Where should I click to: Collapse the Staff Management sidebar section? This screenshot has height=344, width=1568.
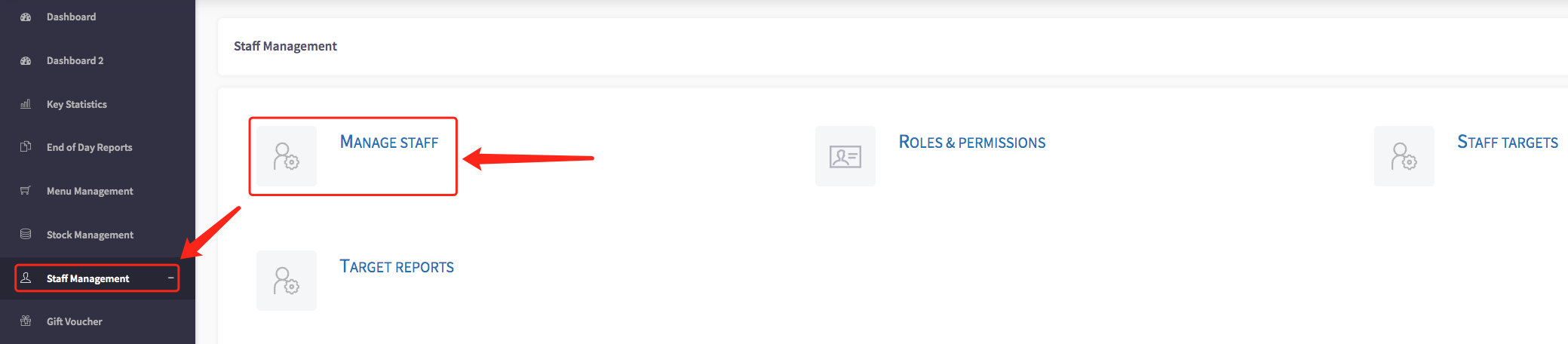tap(170, 278)
